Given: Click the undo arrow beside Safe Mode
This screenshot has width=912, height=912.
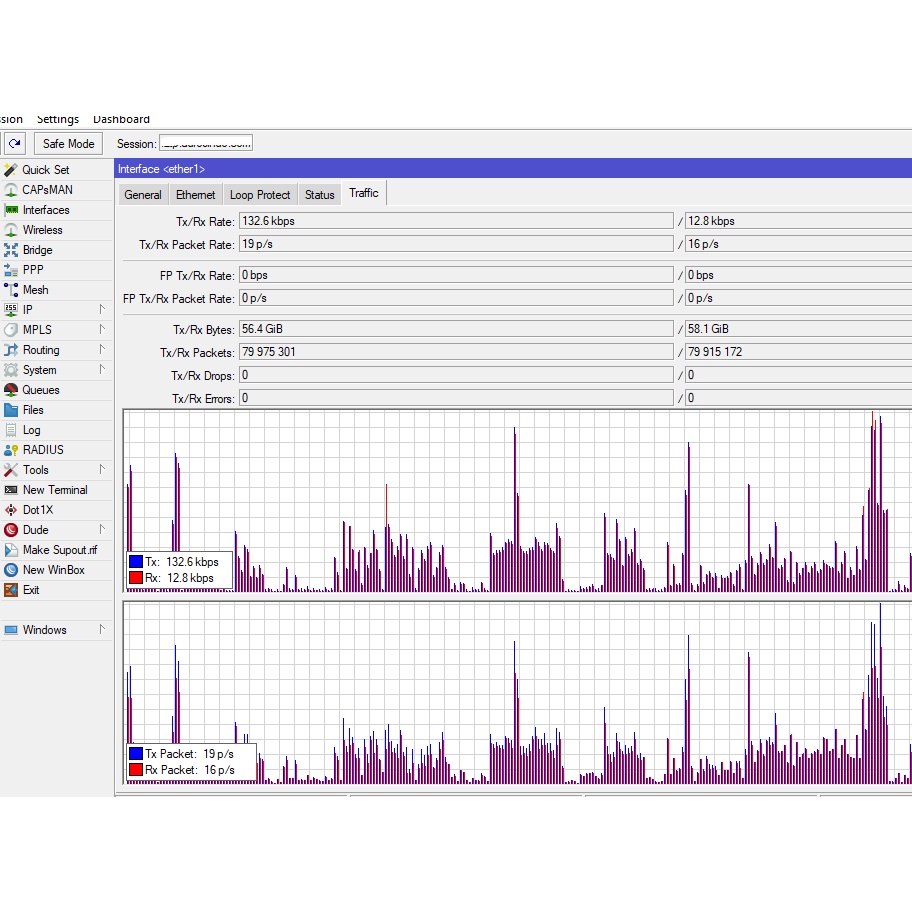Looking at the screenshot, I should (15, 142).
